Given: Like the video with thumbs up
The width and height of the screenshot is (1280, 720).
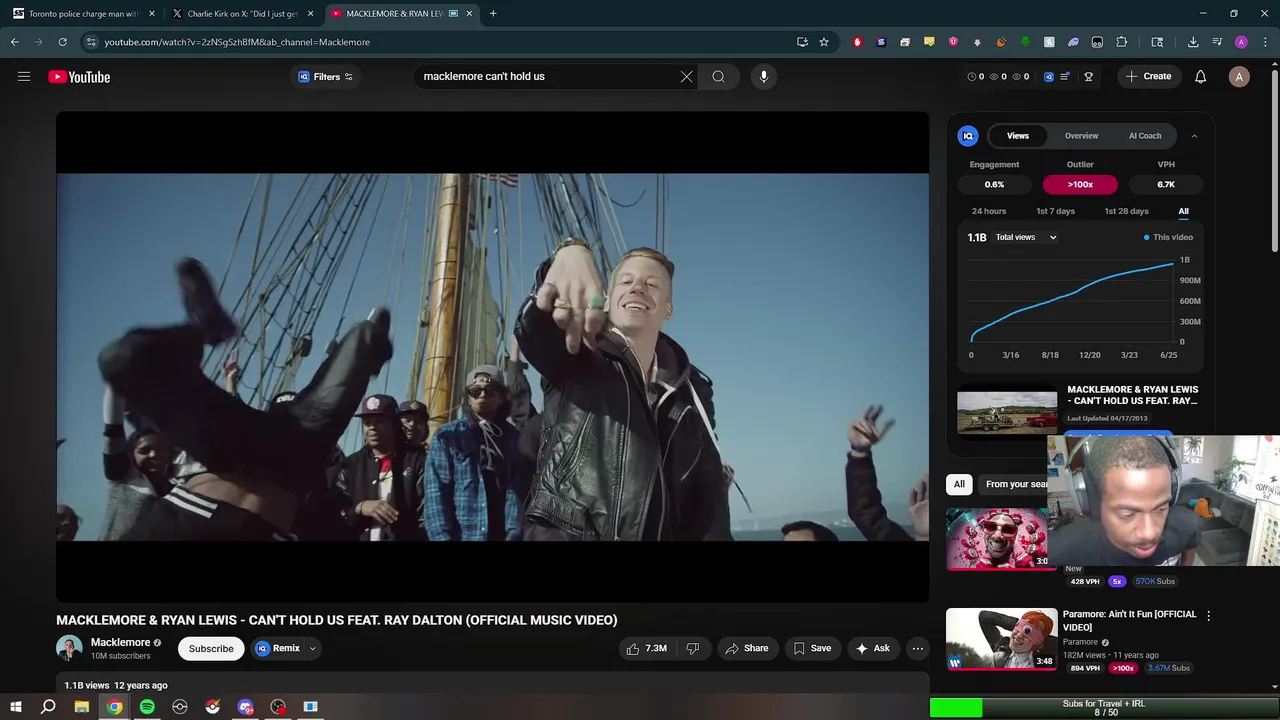Looking at the screenshot, I should (646, 648).
